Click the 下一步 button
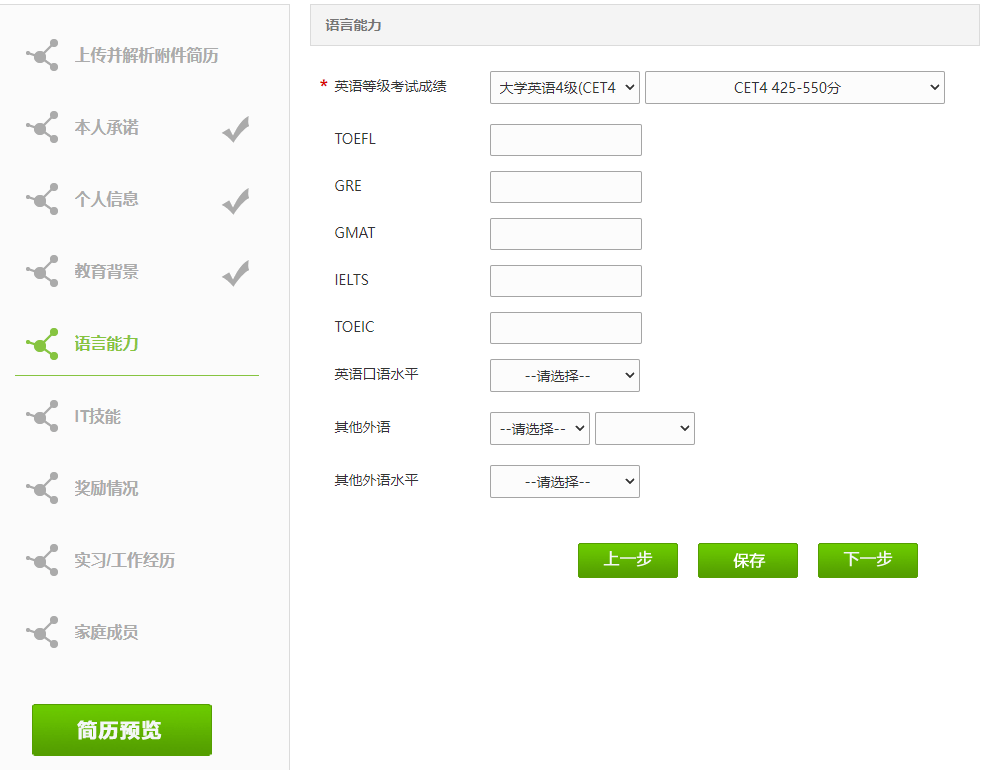 (x=867, y=560)
